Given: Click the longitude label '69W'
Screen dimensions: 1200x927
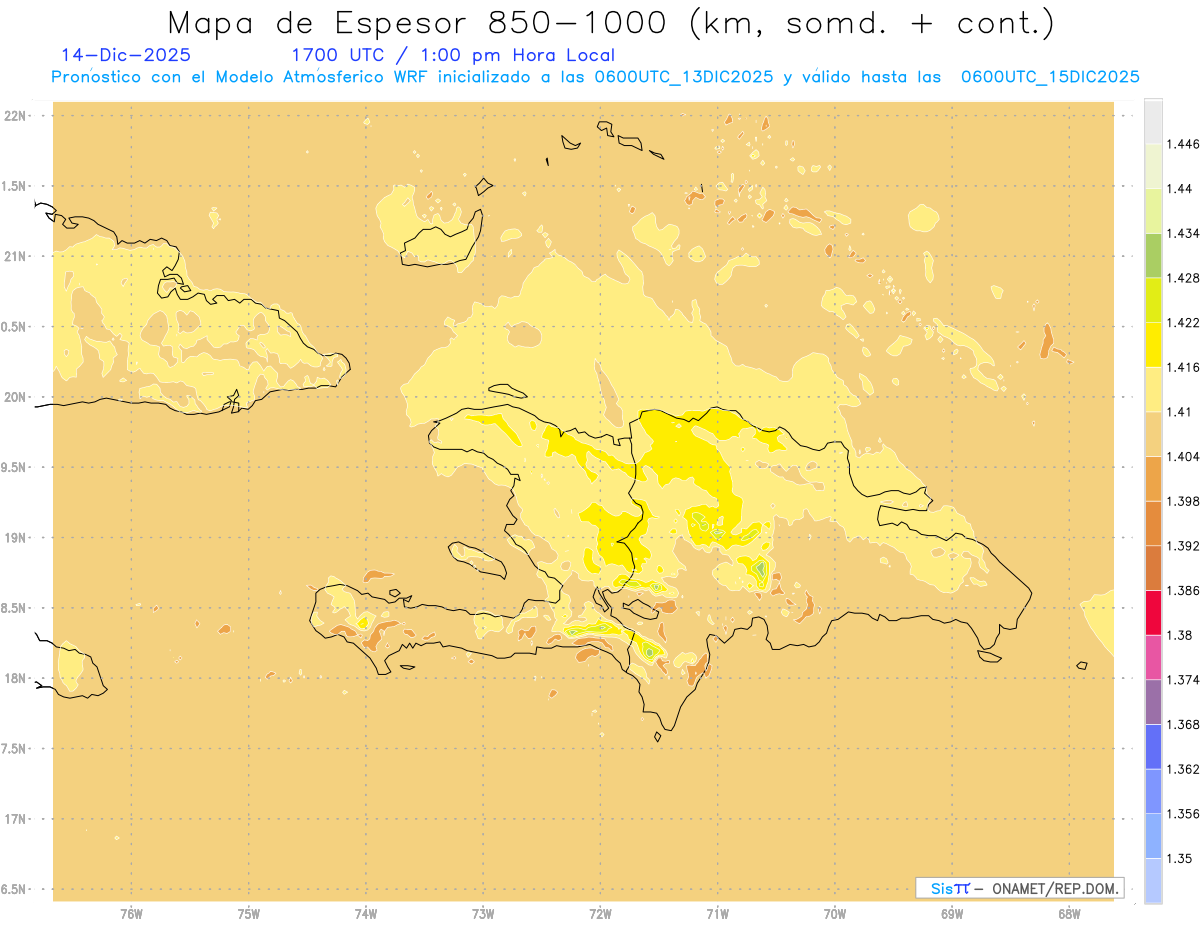Looking at the screenshot, I should (951, 913).
